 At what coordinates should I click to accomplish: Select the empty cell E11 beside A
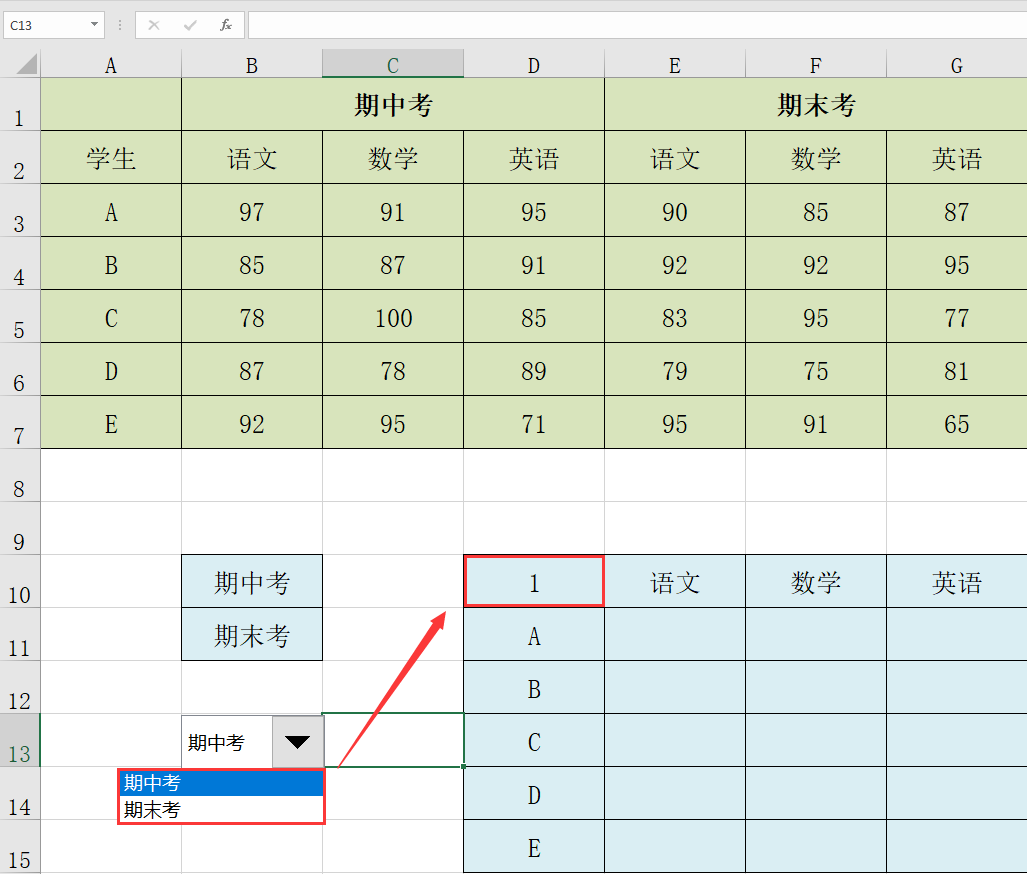(675, 635)
